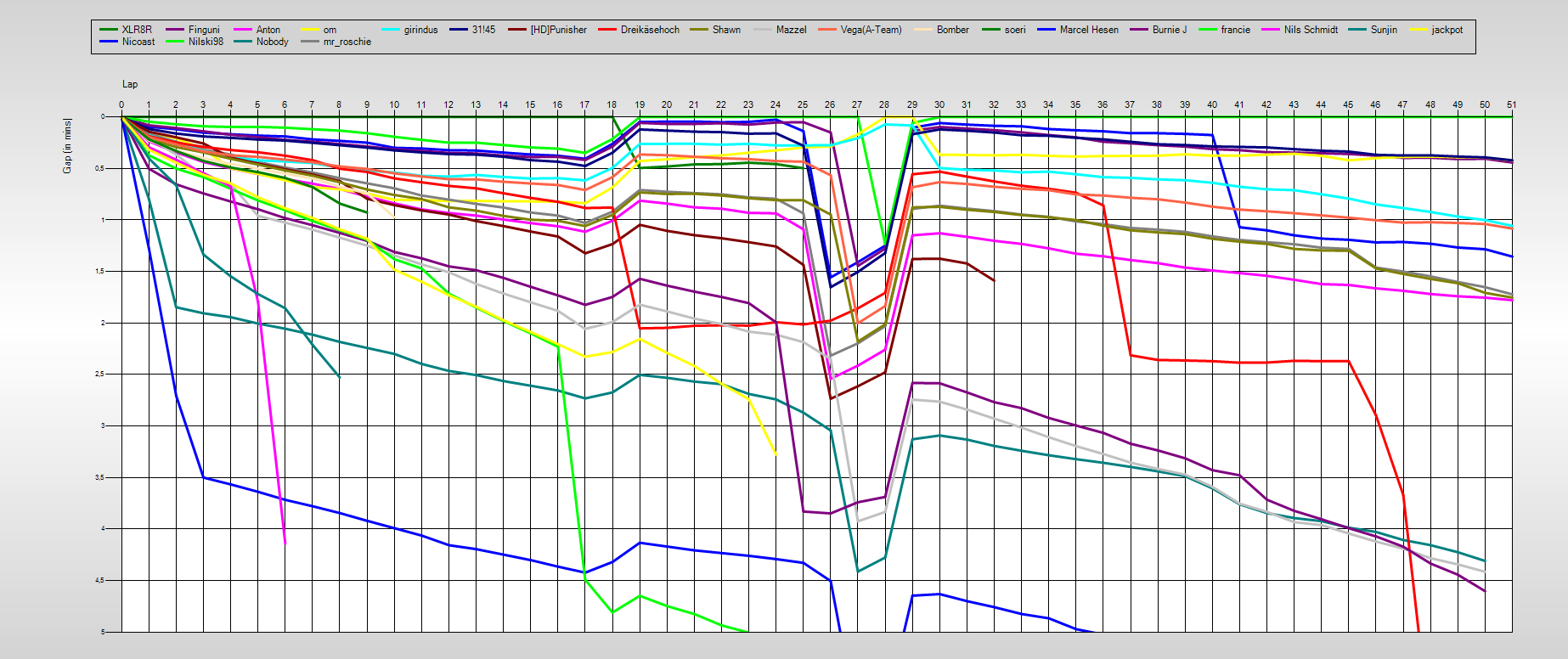This screenshot has height=659, width=1568.
Task: Click lap number 40 on the top axis
Action: [1212, 104]
